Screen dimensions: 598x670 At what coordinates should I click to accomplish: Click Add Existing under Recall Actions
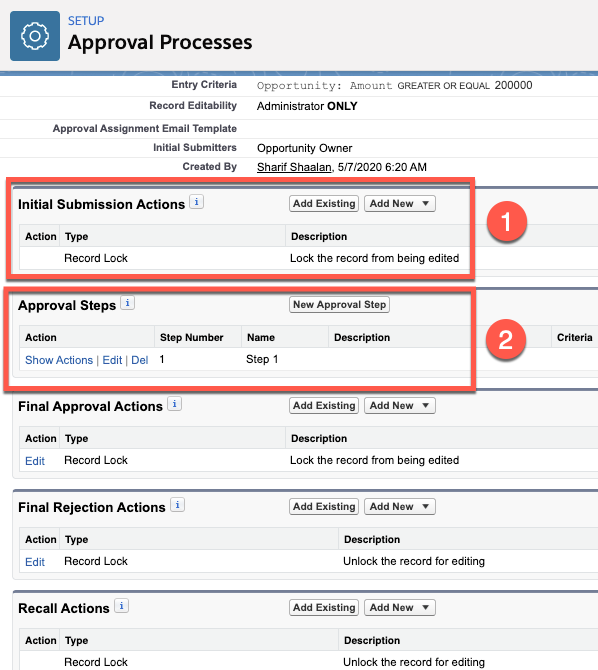[x=324, y=608]
